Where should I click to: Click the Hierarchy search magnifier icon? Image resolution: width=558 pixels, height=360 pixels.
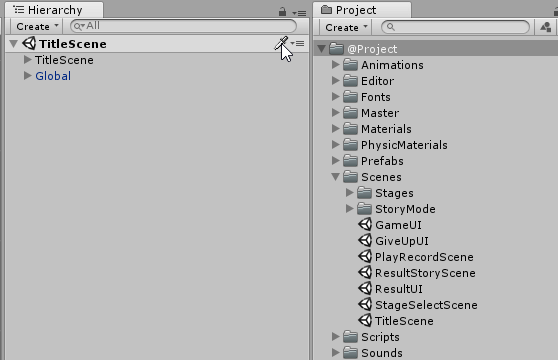point(79,26)
